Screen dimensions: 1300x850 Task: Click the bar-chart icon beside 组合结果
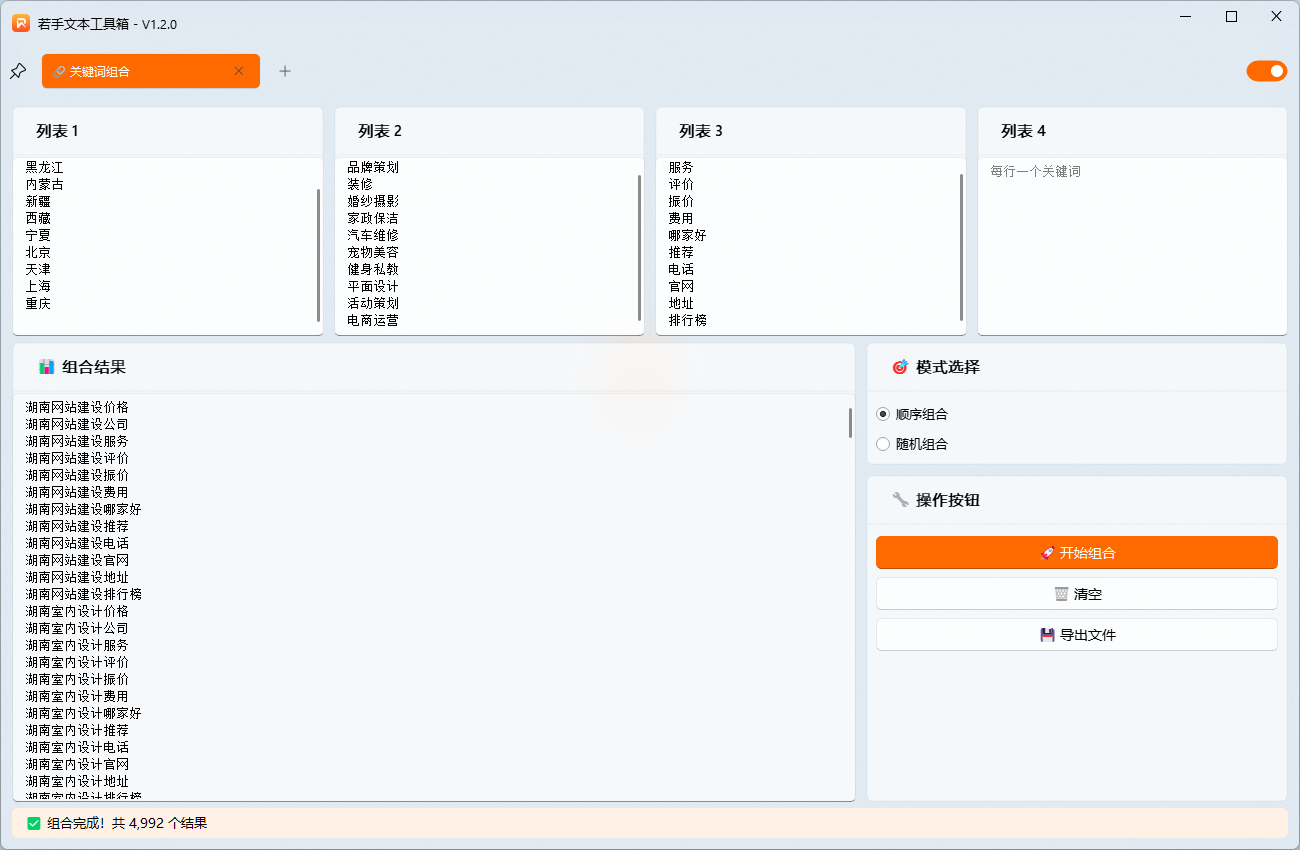tap(46, 367)
